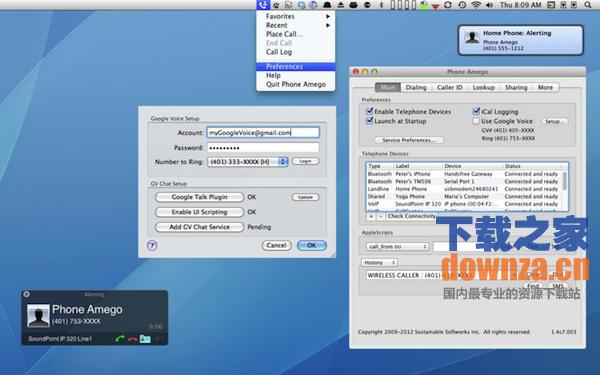Select Peter's TM506 device row
This screenshot has height=375, width=600.
(x=464, y=181)
